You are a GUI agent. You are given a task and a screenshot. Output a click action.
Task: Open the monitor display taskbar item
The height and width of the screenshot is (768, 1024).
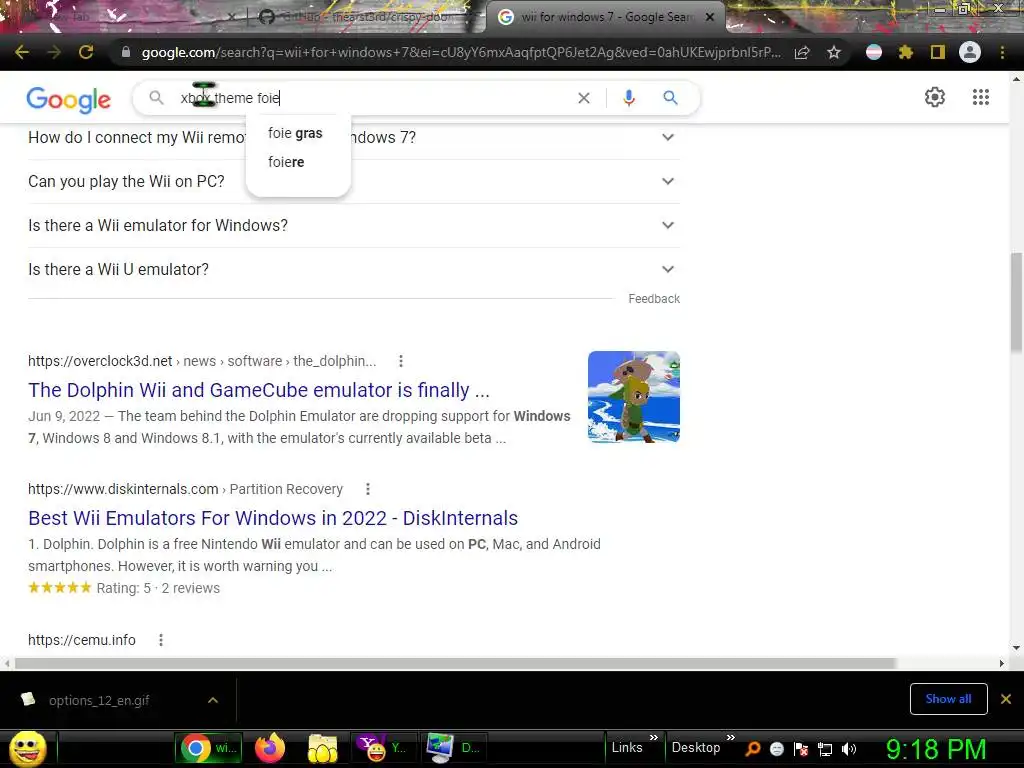click(x=453, y=748)
